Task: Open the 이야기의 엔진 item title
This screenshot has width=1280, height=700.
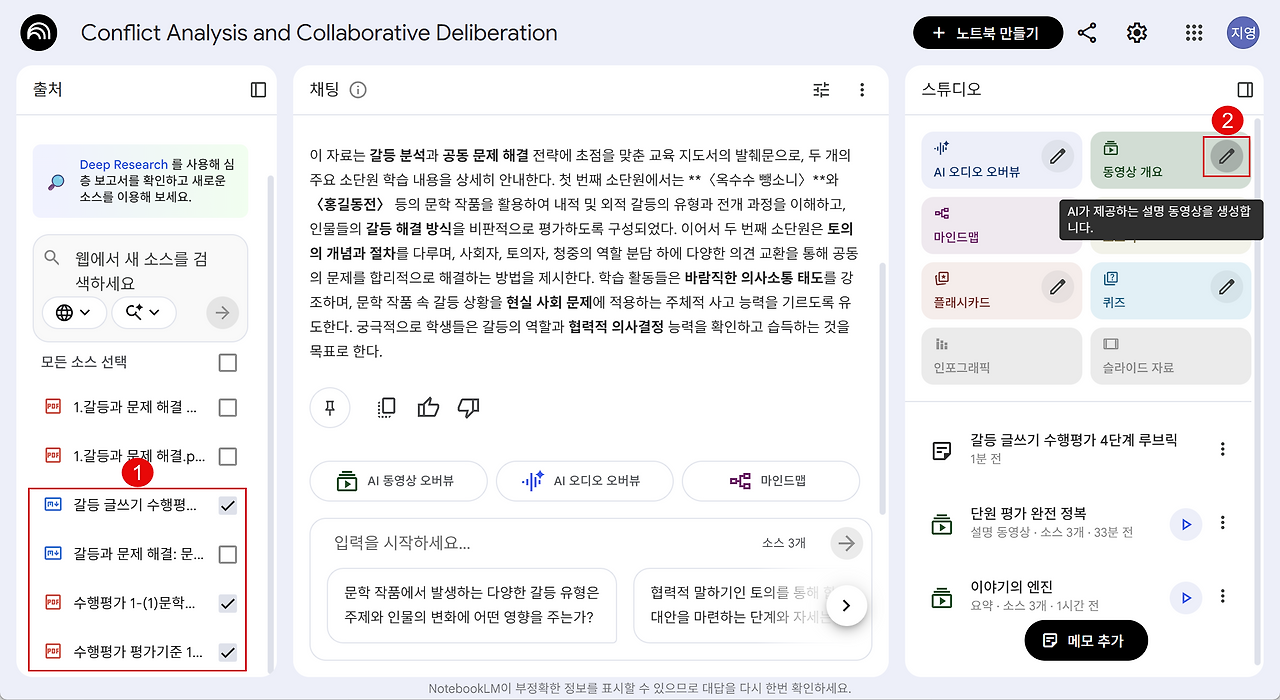Action: [x=1011, y=587]
